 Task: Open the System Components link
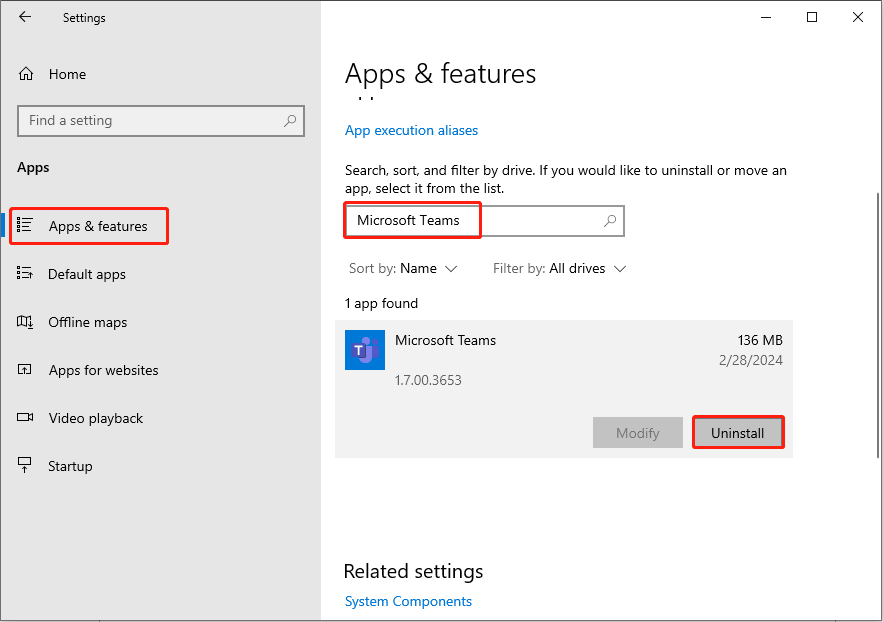point(408,601)
